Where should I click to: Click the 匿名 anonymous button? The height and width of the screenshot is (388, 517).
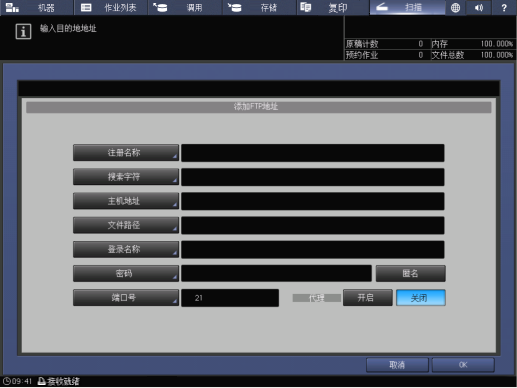411,273
